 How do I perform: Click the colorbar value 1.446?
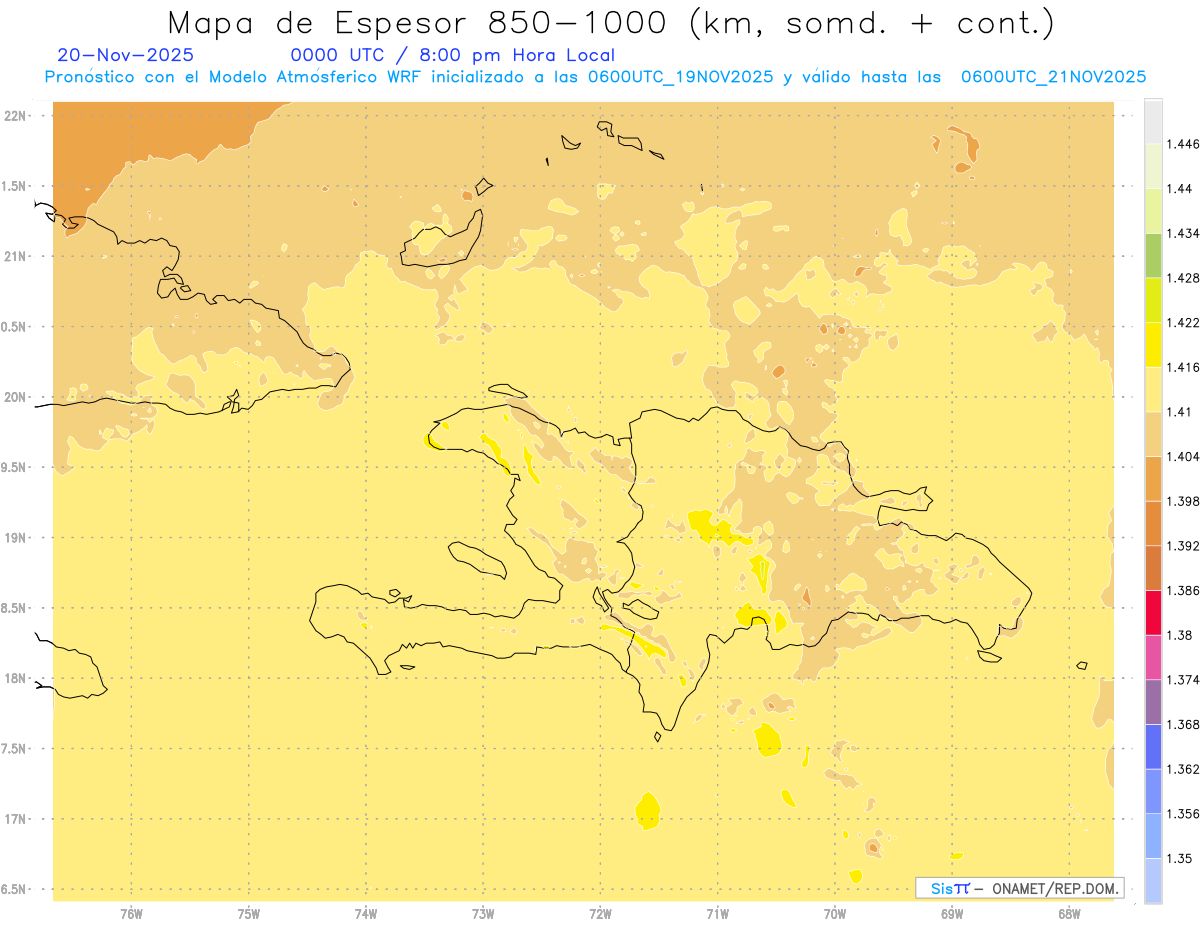(1183, 144)
